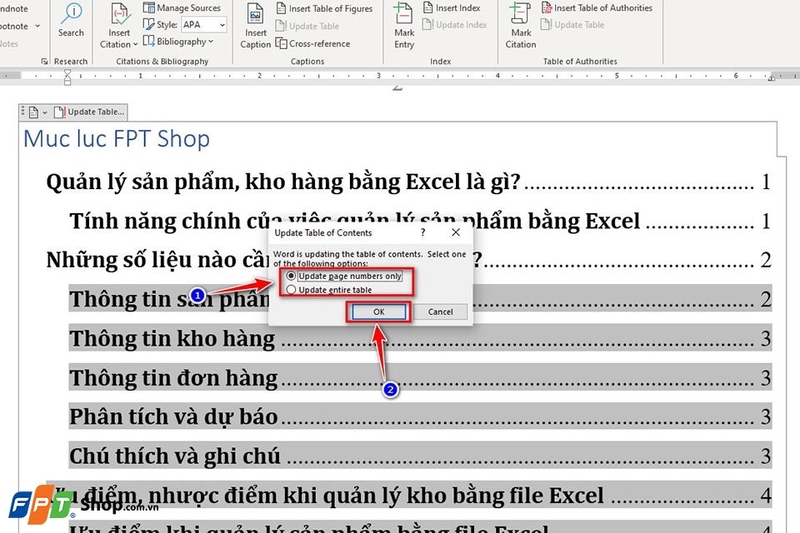Screen dimensions: 800x533
Task: Open the Search research tool
Action: [70, 20]
